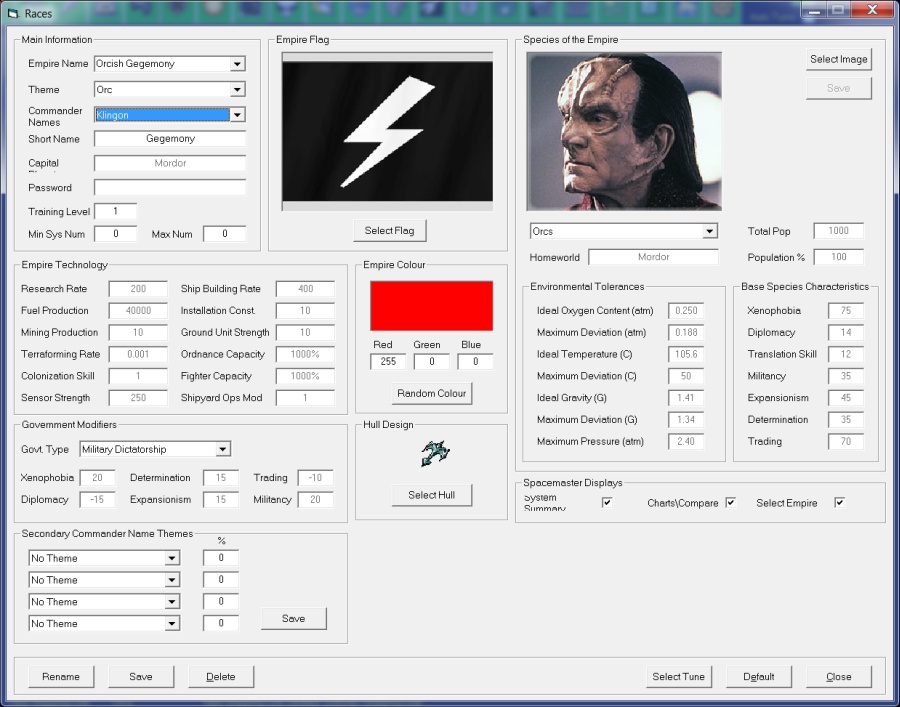Viewport: 900px width, 707px height.
Task: Click the Colonization Skill field
Action: tap(138, 376)
